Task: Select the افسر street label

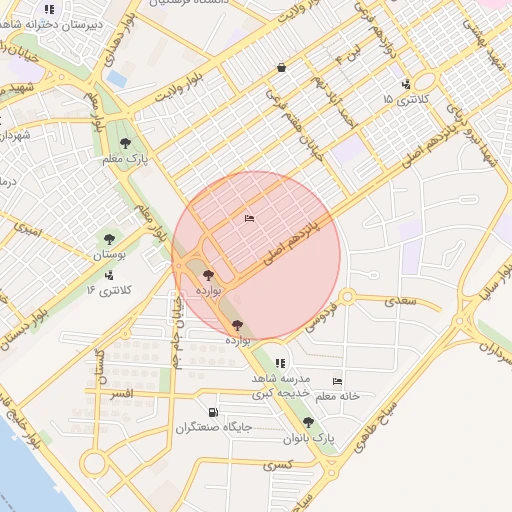Action: (x=122, y=394)
